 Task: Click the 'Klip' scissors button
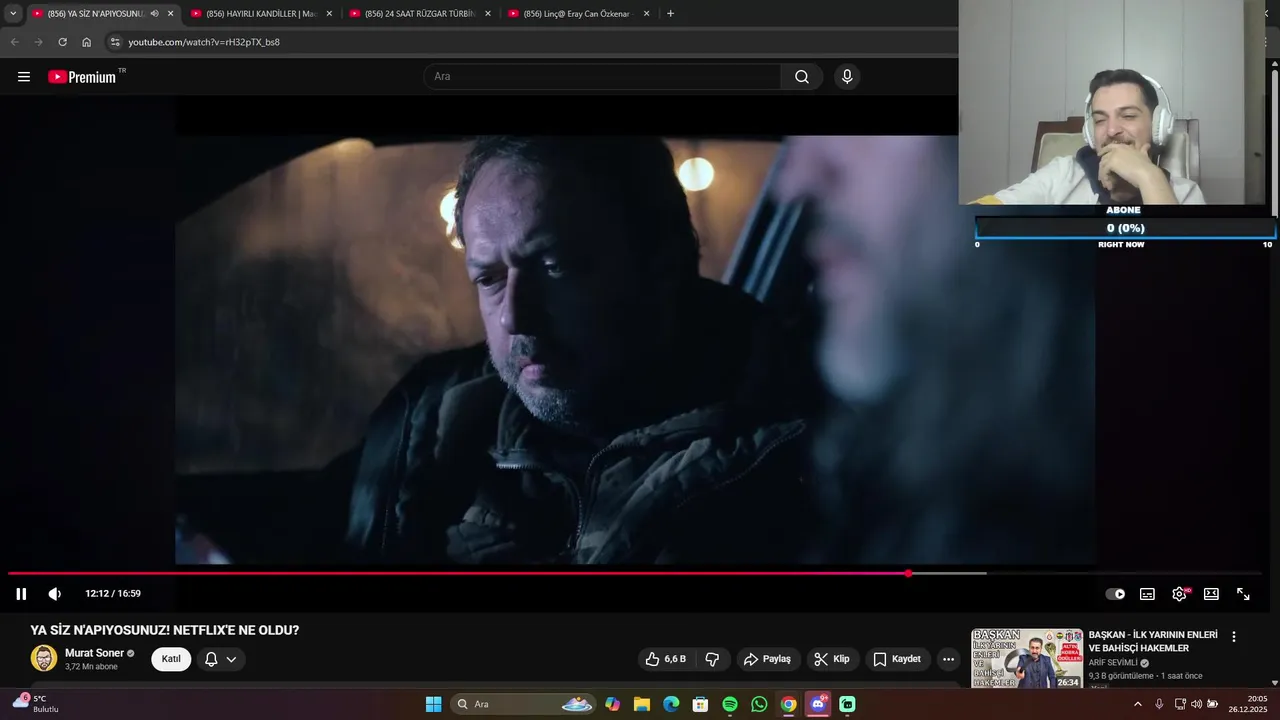(832, 659)
